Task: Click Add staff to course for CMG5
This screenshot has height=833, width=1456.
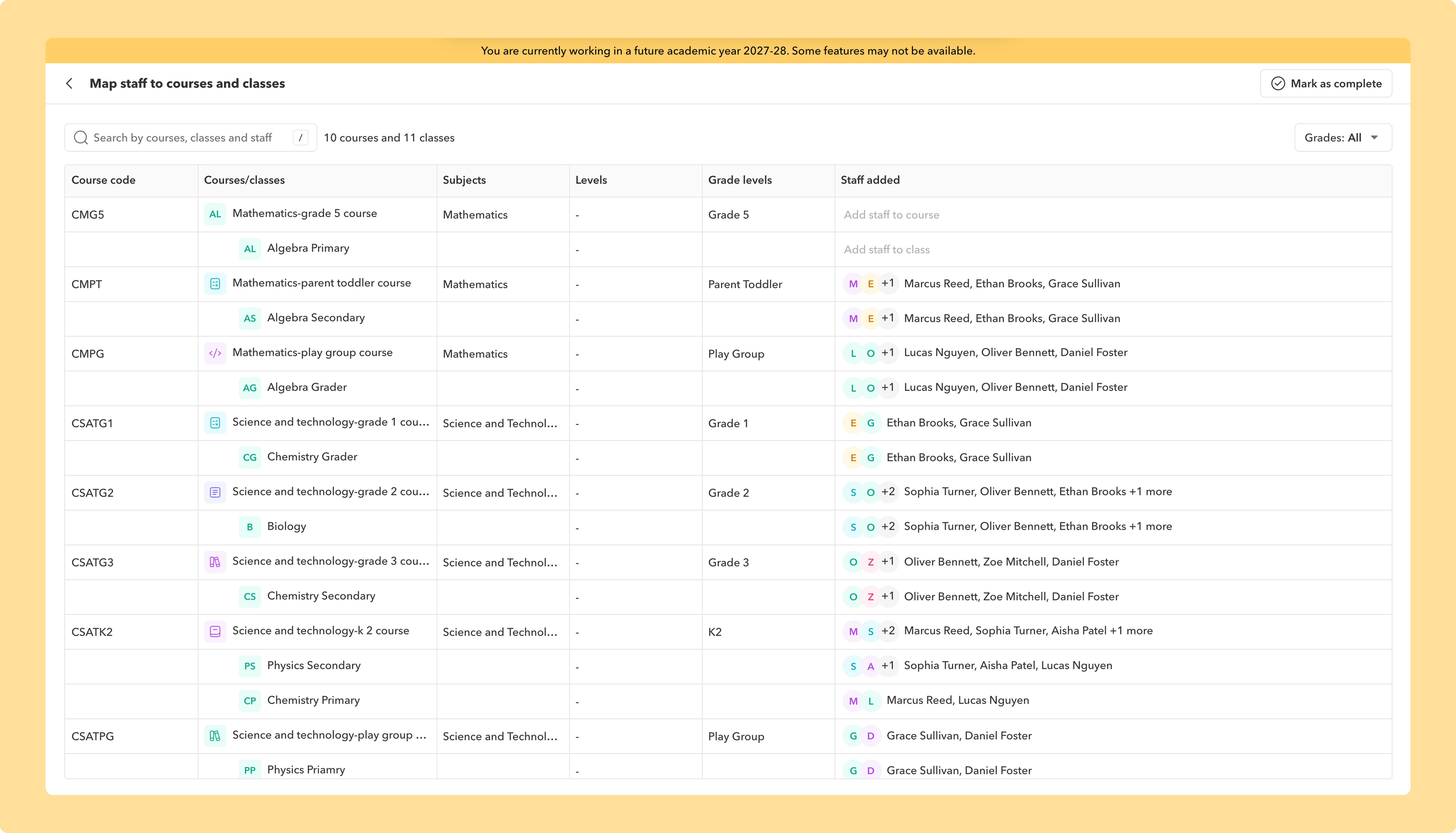Action: coord(891,215)
